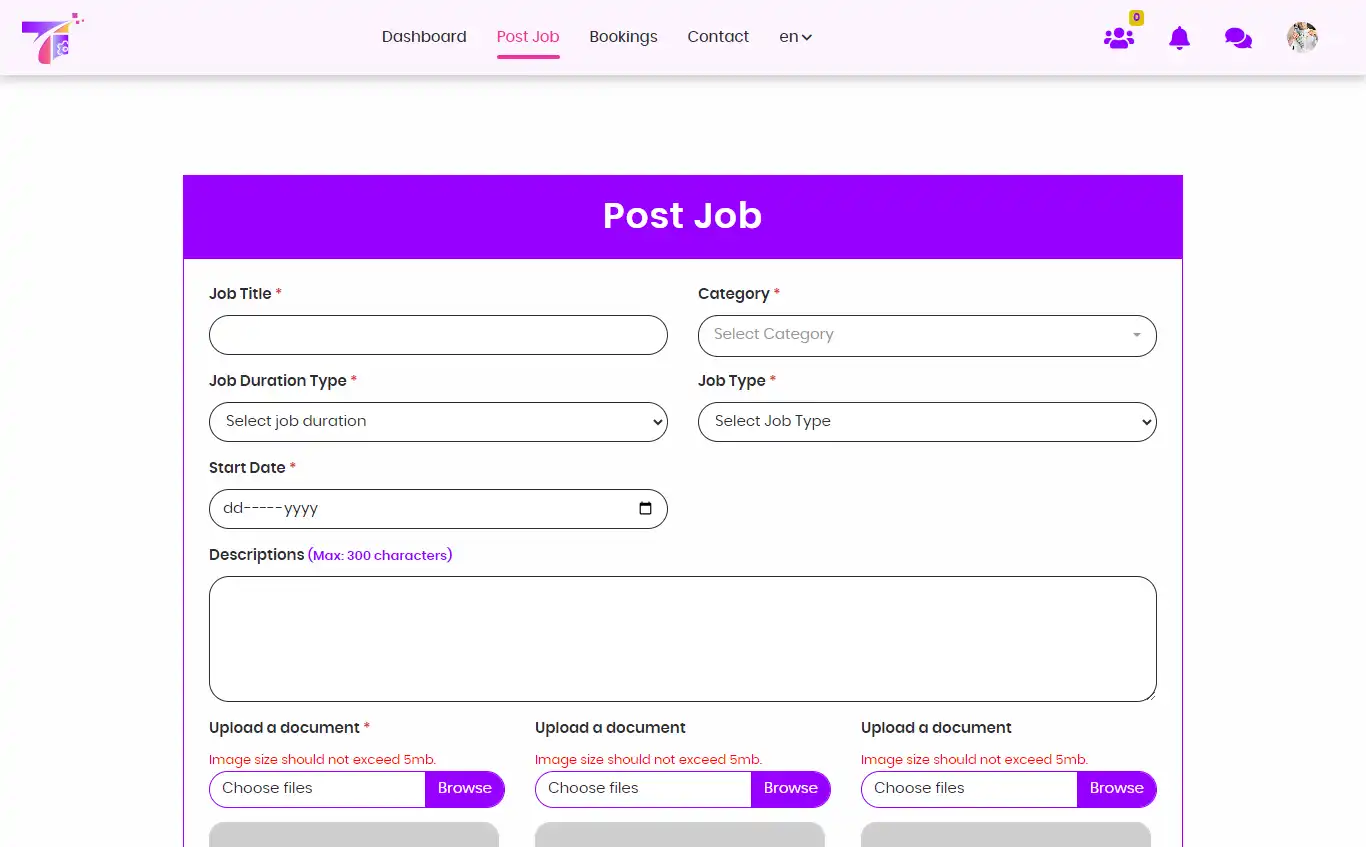This screenshot has width=1366, height=847.
Task: Navigate to the Dashboard menu item
Action: (423, 37)
